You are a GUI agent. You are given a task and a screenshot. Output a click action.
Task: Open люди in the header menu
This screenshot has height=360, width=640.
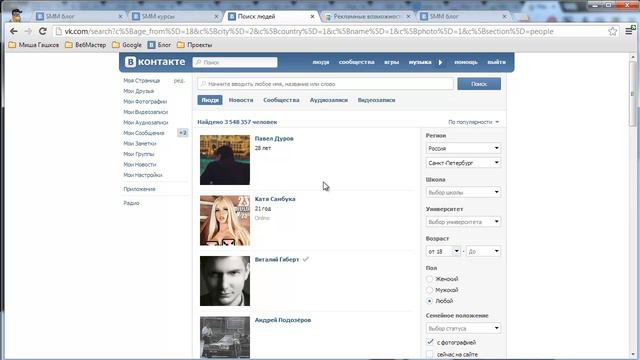[321, 62]
